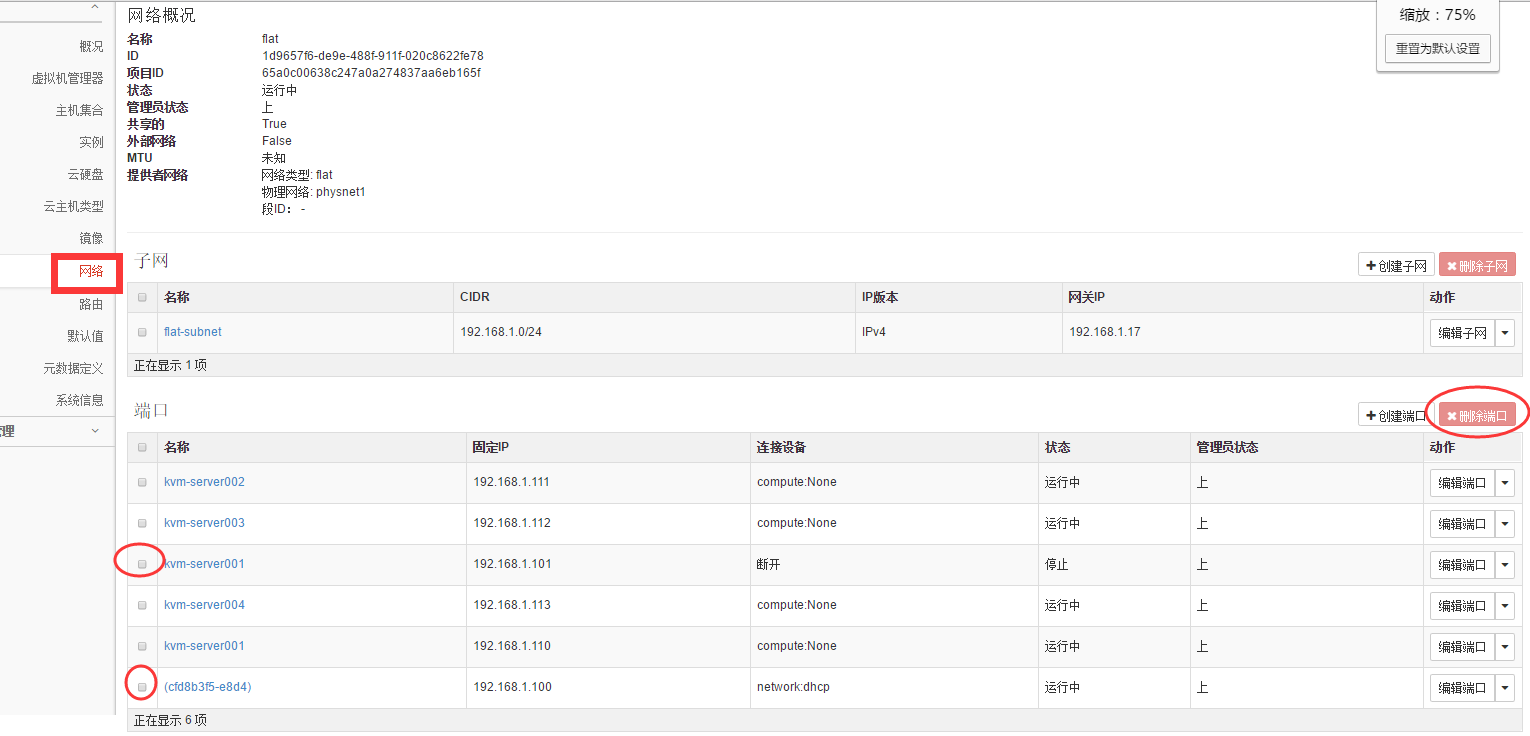
Task: Click the 重置为默认设置 zoom reset button
Action: pos(1437,48)
